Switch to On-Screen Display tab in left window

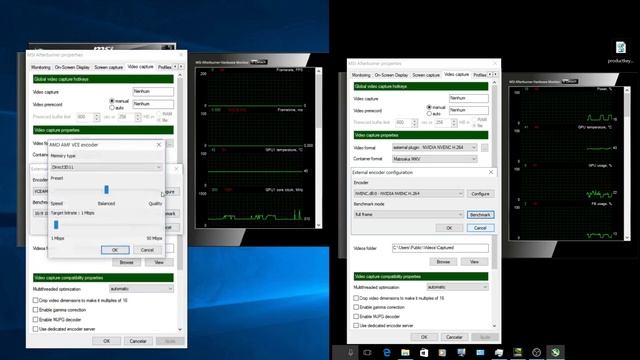click(72, 67)
